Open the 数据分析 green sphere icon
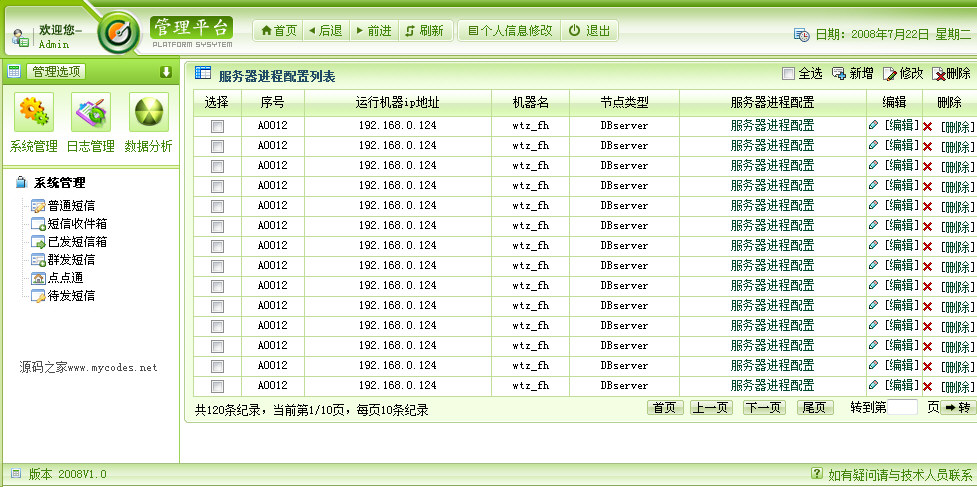977x487 pixels. click(x=148, y=112)
